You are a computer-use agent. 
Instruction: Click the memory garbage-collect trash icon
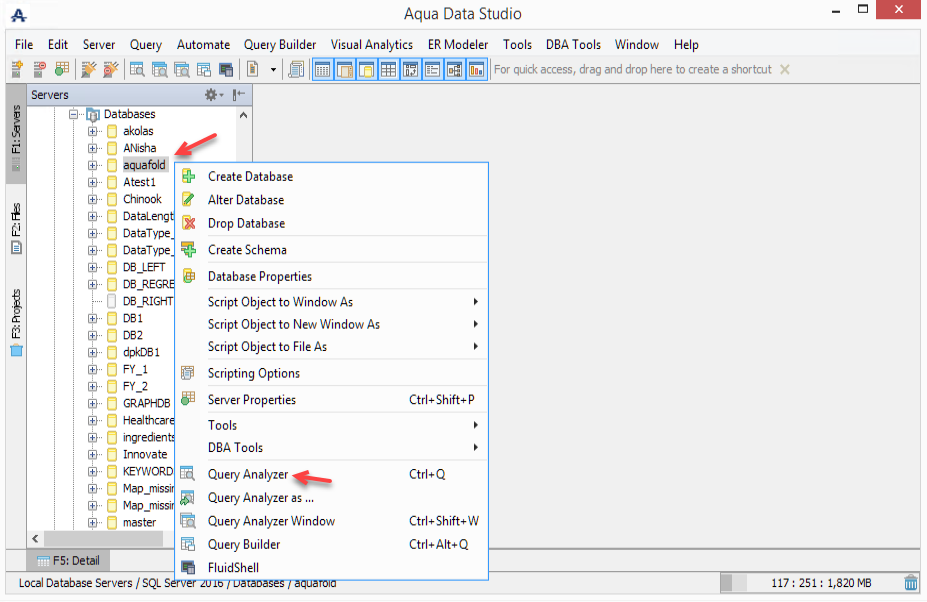(x=910, y=582)
